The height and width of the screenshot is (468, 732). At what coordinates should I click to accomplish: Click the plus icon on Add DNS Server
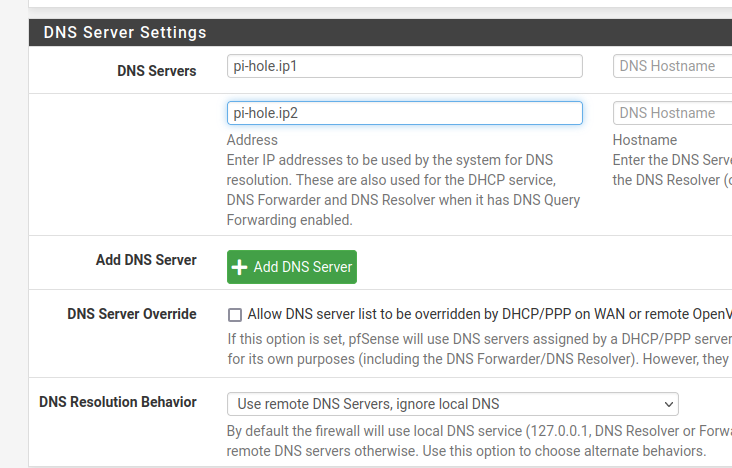coord(240,267)
